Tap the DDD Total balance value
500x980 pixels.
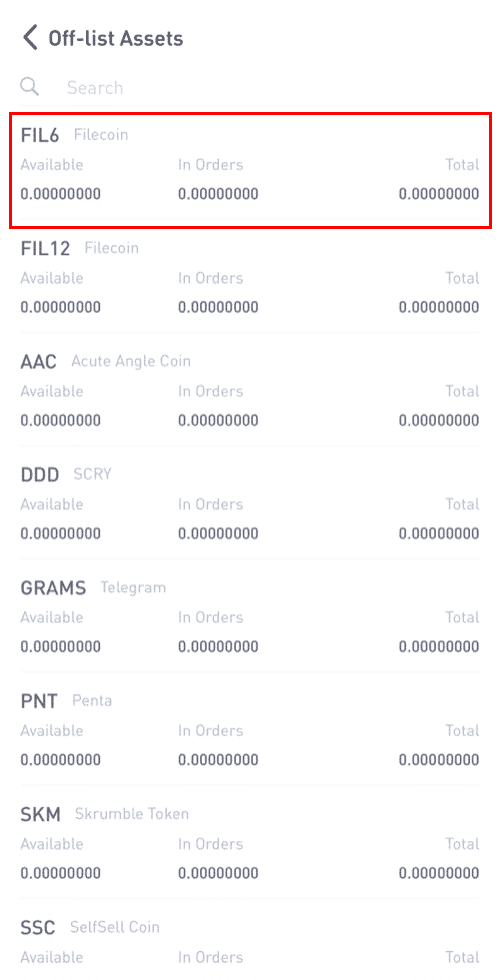439,533
